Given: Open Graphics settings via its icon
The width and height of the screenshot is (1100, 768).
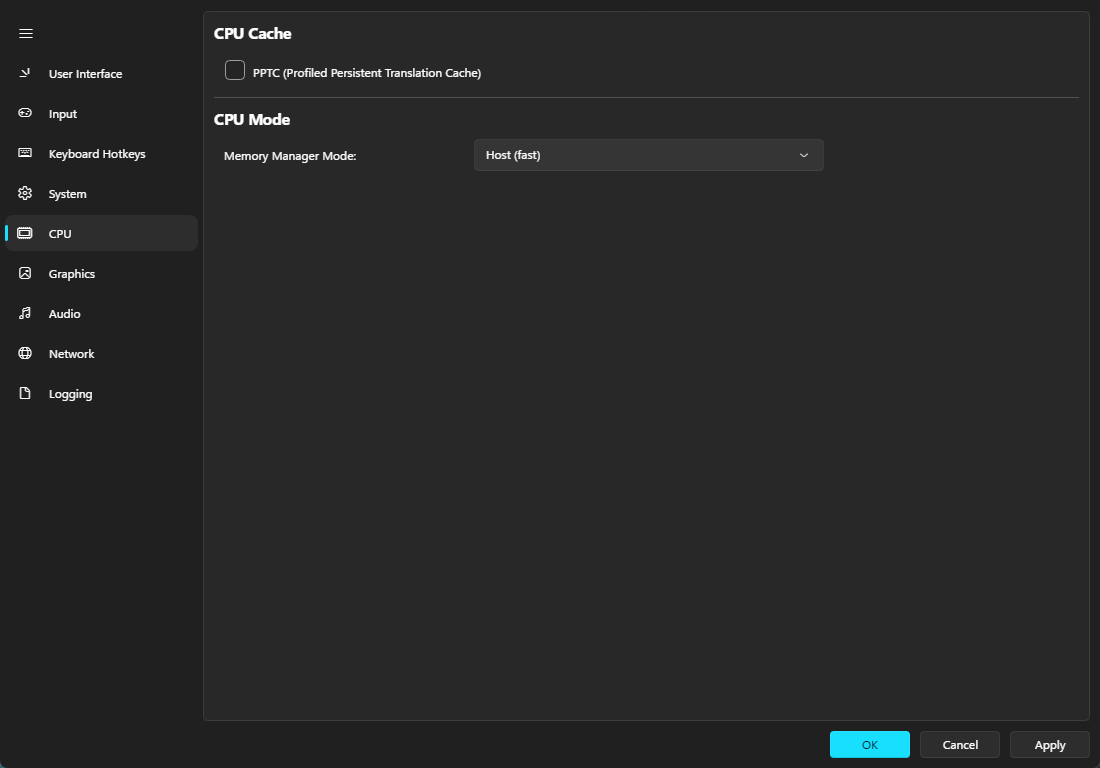Looking at the screenshot, I should (25, 273).
